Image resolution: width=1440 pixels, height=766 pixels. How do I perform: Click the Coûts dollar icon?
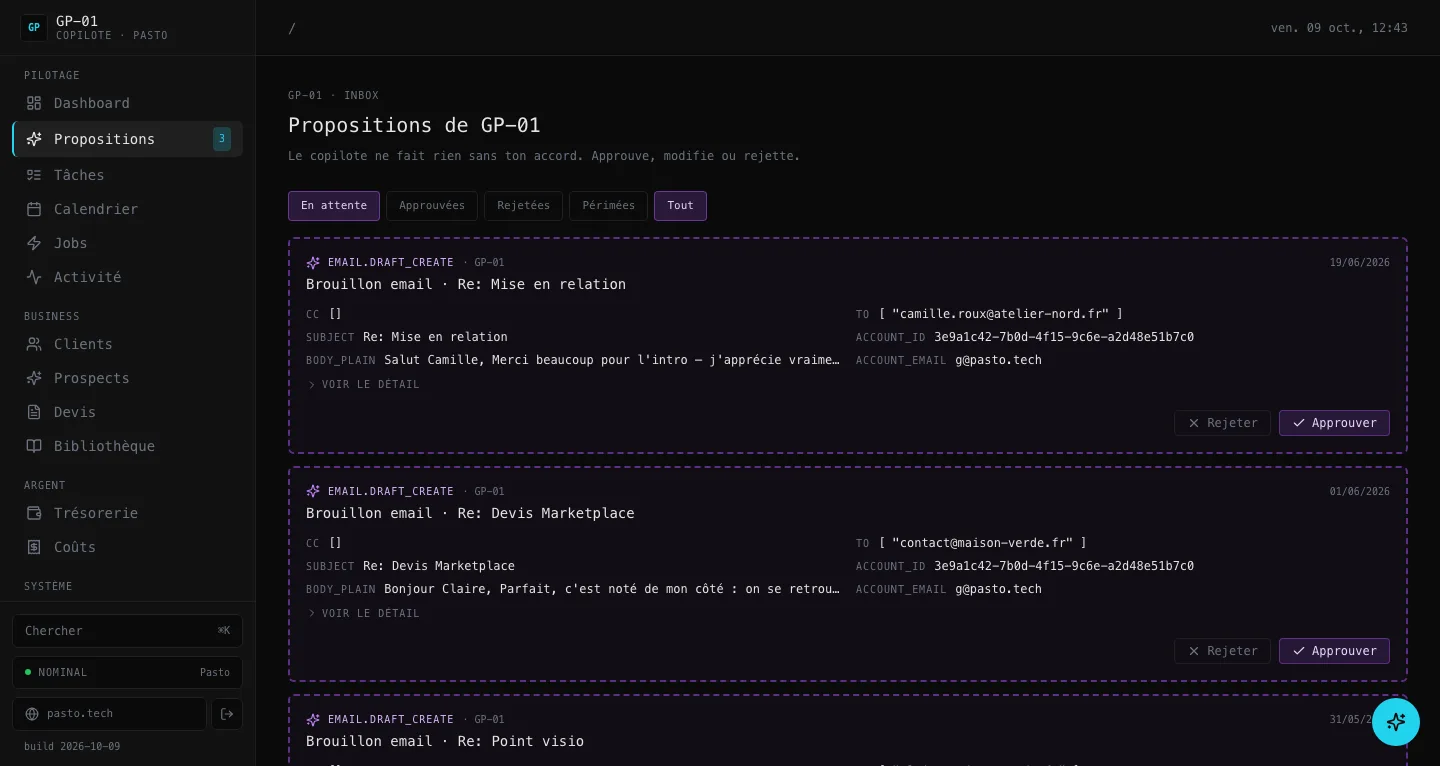[34, 547]
